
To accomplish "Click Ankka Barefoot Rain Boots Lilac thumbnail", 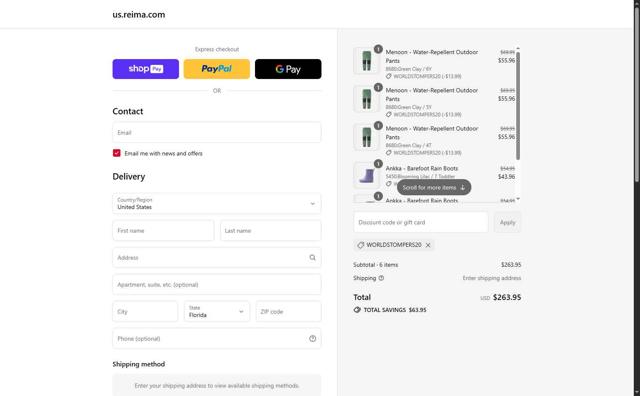I will coord(366,175).
